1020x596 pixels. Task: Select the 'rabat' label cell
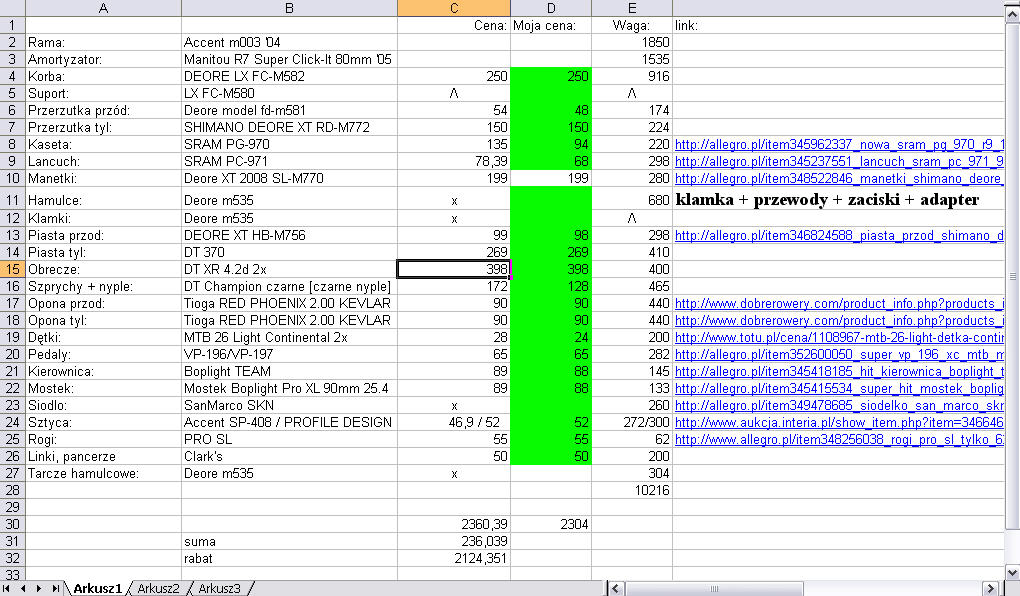289,558
